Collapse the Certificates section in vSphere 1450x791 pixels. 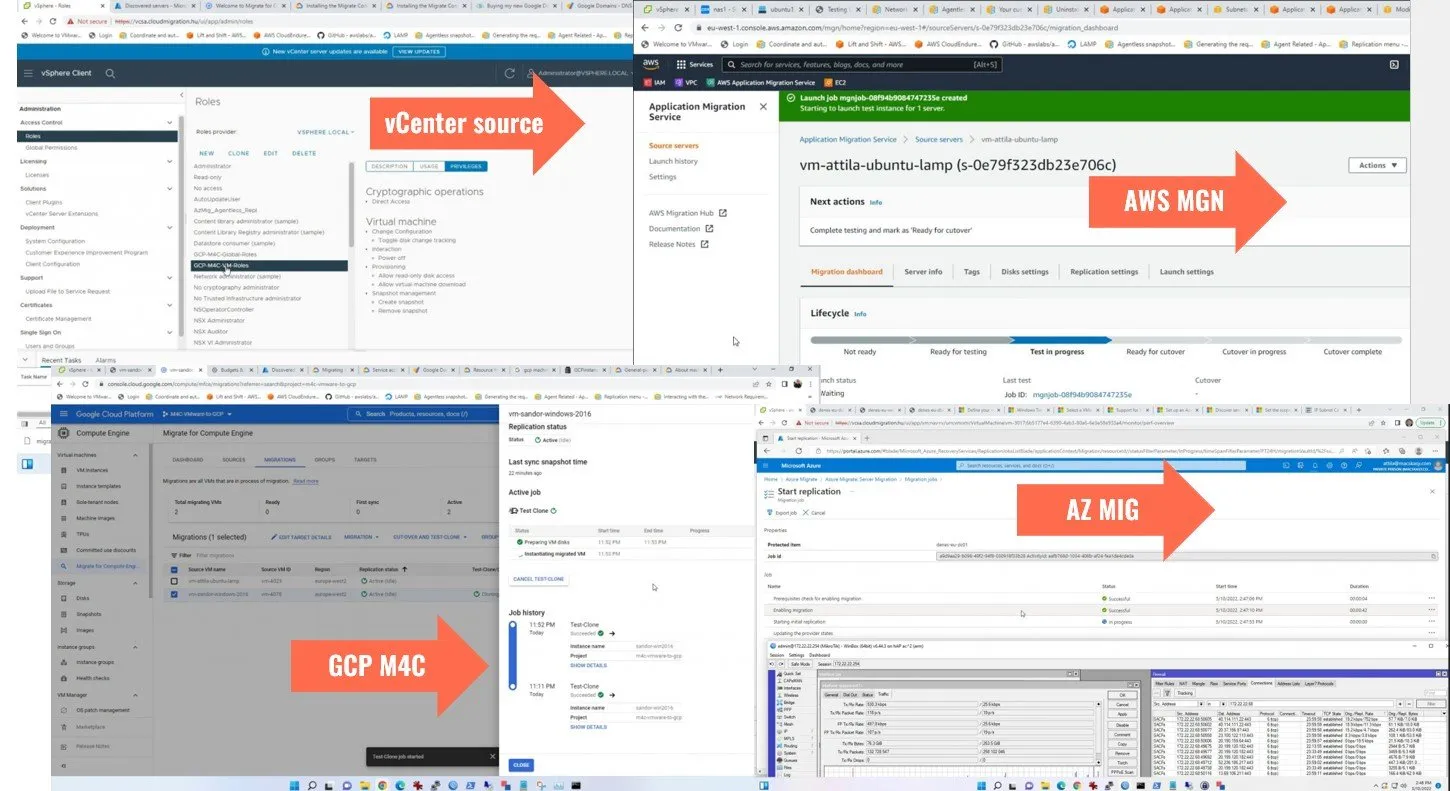click(170, 305)
